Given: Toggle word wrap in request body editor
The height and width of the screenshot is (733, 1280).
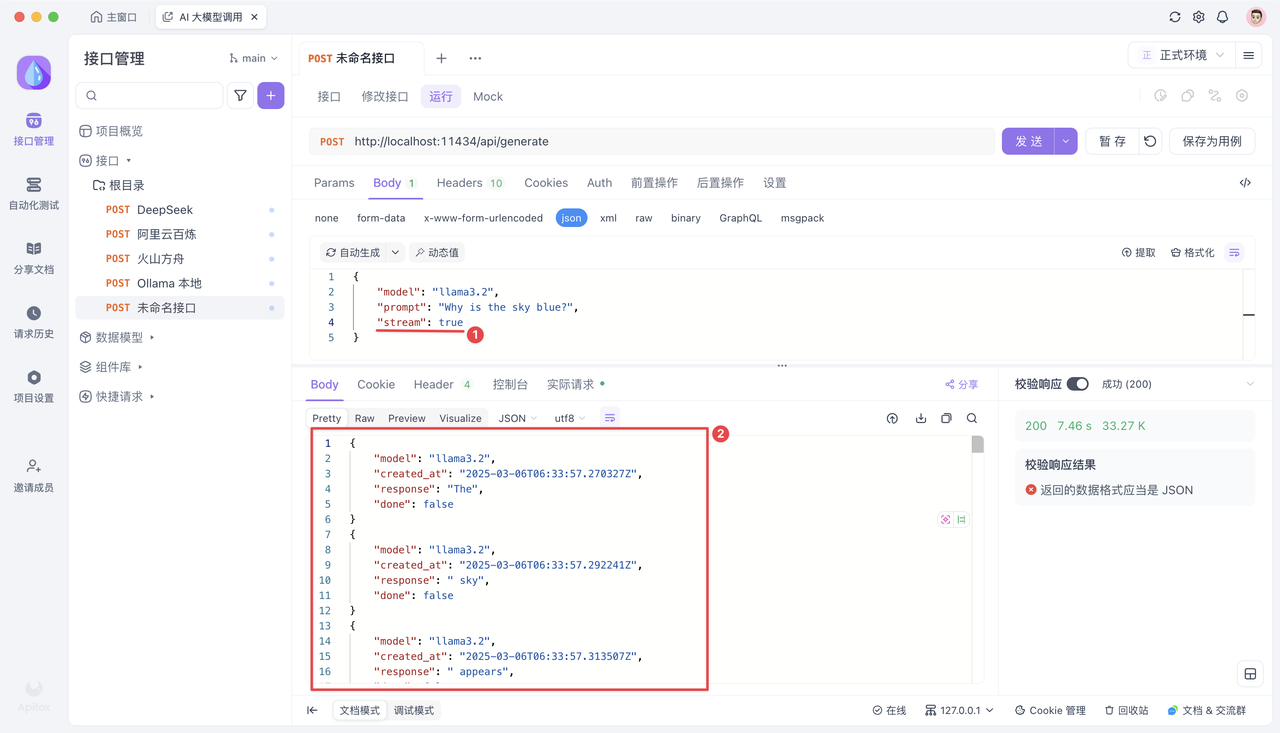Looking at the screenshot, I should point(1234,253).
